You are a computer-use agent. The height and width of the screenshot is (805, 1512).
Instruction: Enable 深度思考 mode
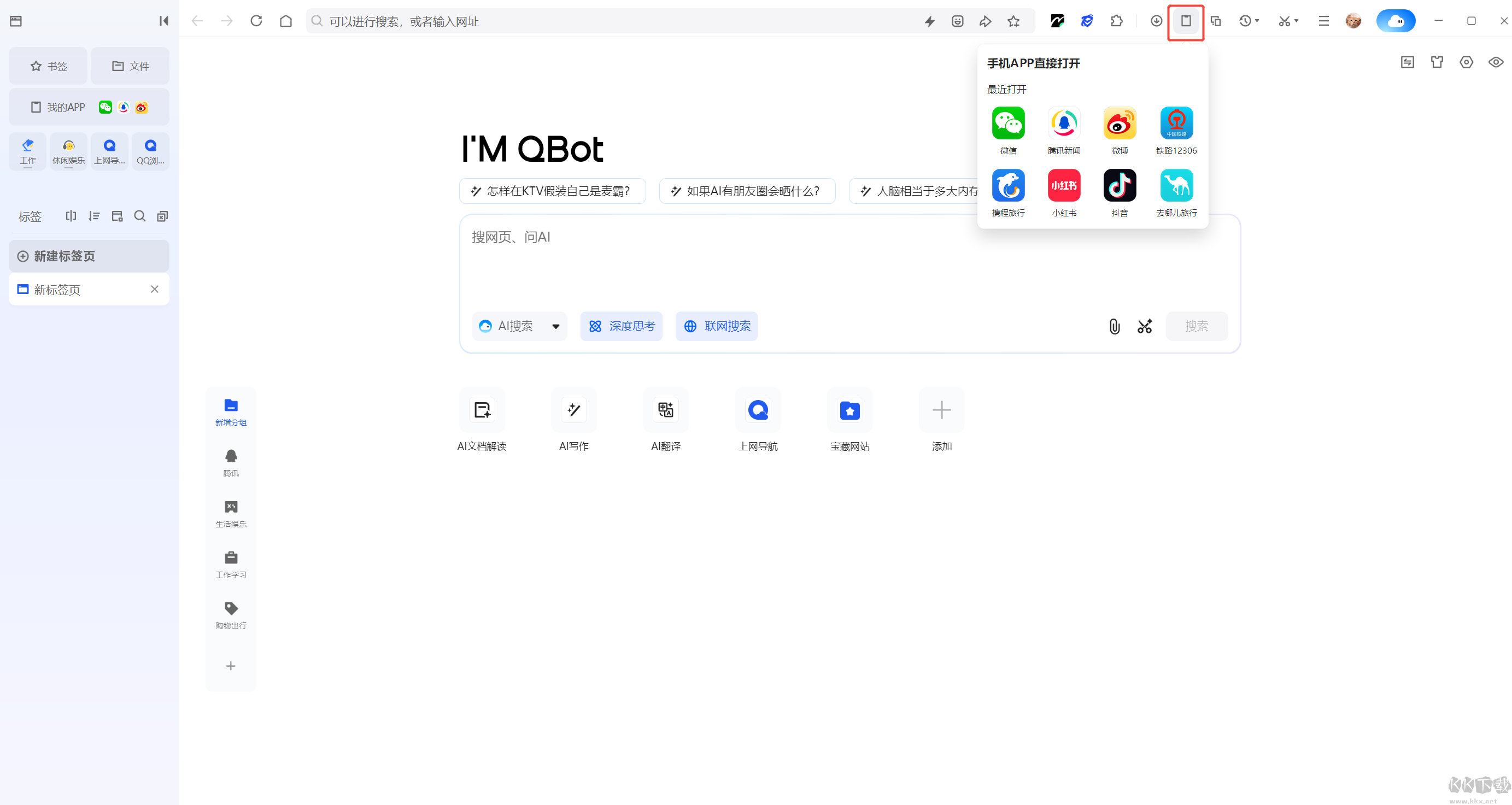tap(622, 326)
